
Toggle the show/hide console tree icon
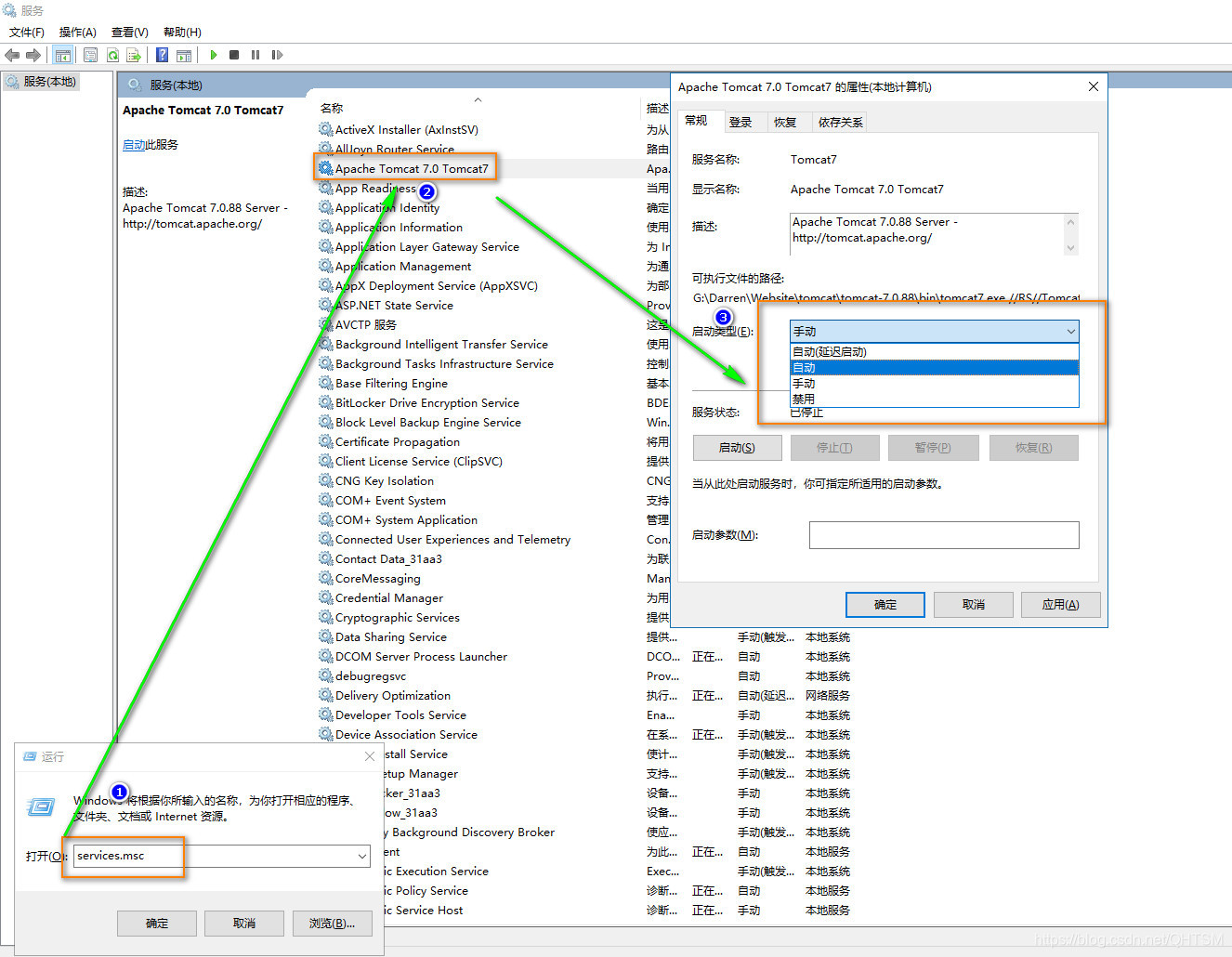pyautogui.click(x=63, y=55)
